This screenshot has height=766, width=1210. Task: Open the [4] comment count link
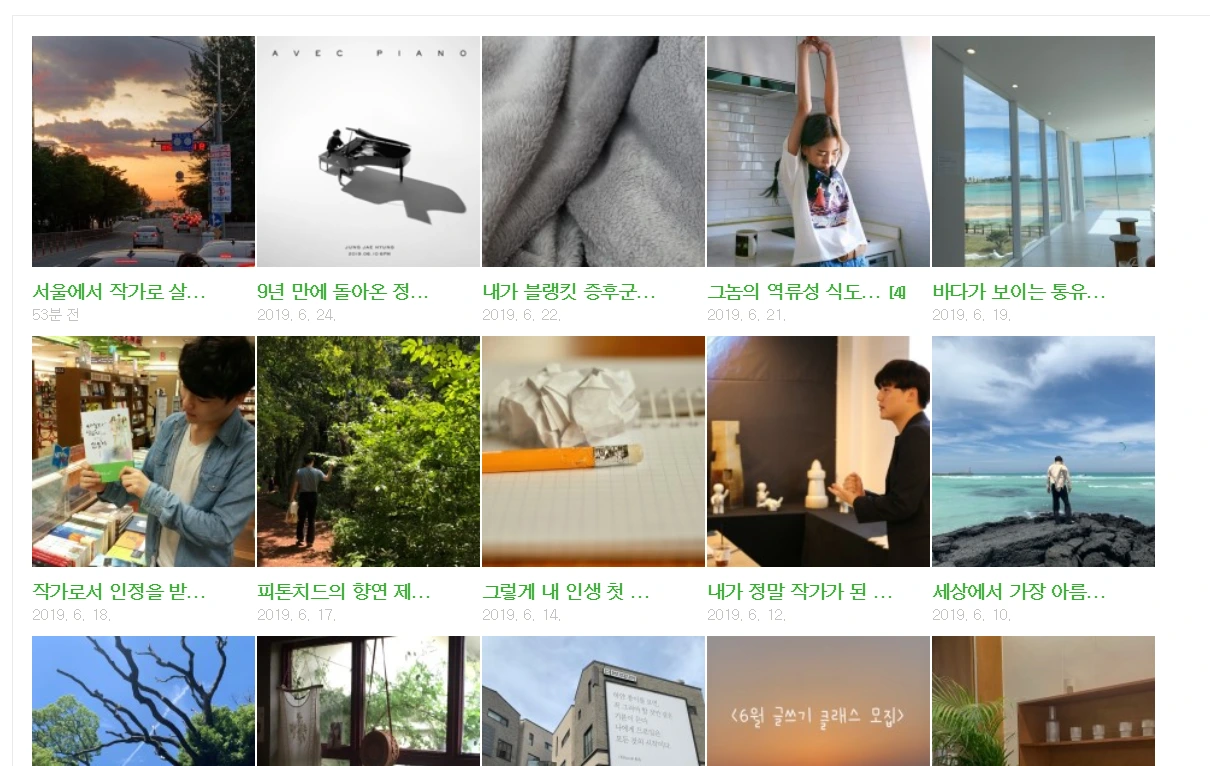(897, 293)
